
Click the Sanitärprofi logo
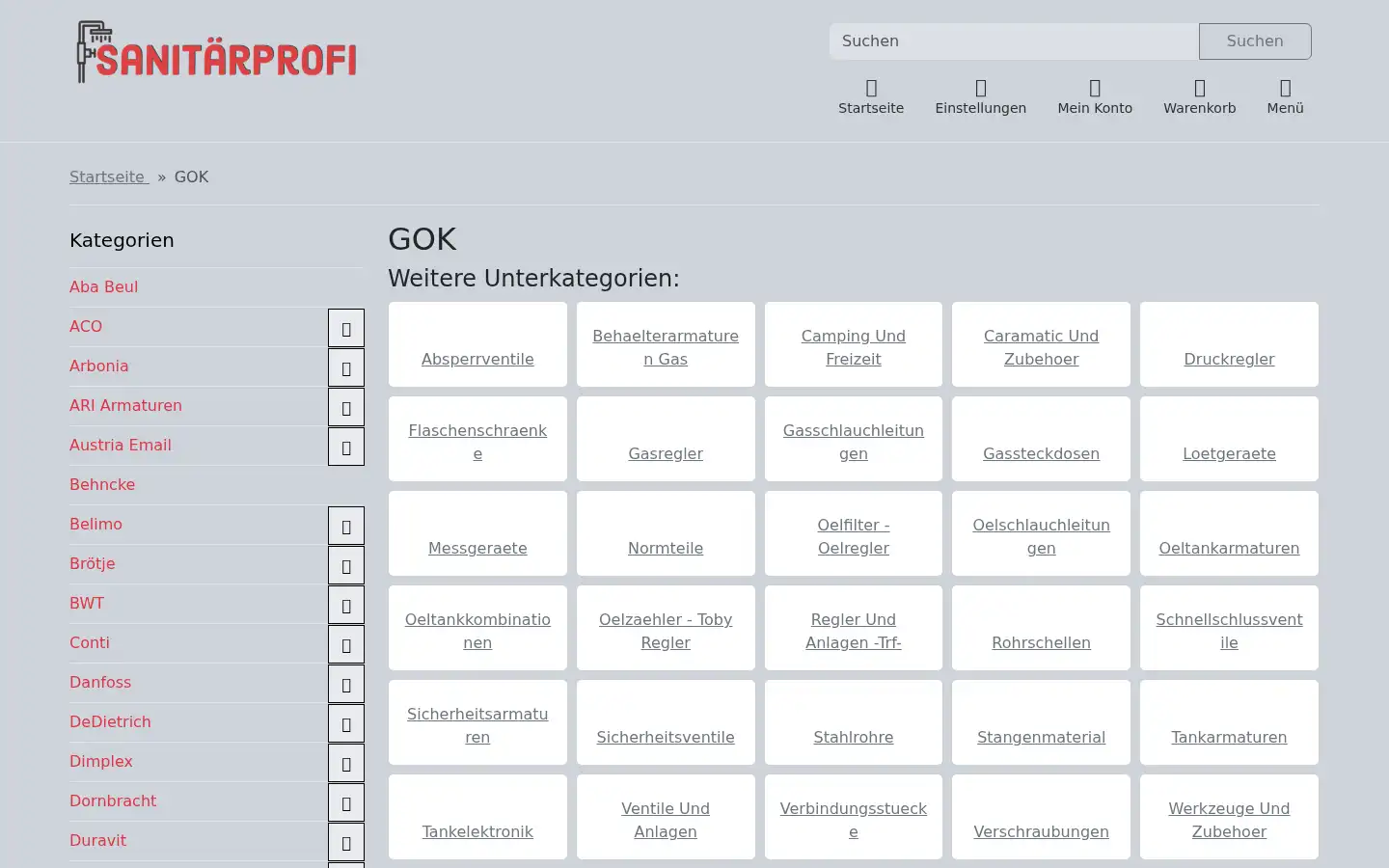coord(216,52)
